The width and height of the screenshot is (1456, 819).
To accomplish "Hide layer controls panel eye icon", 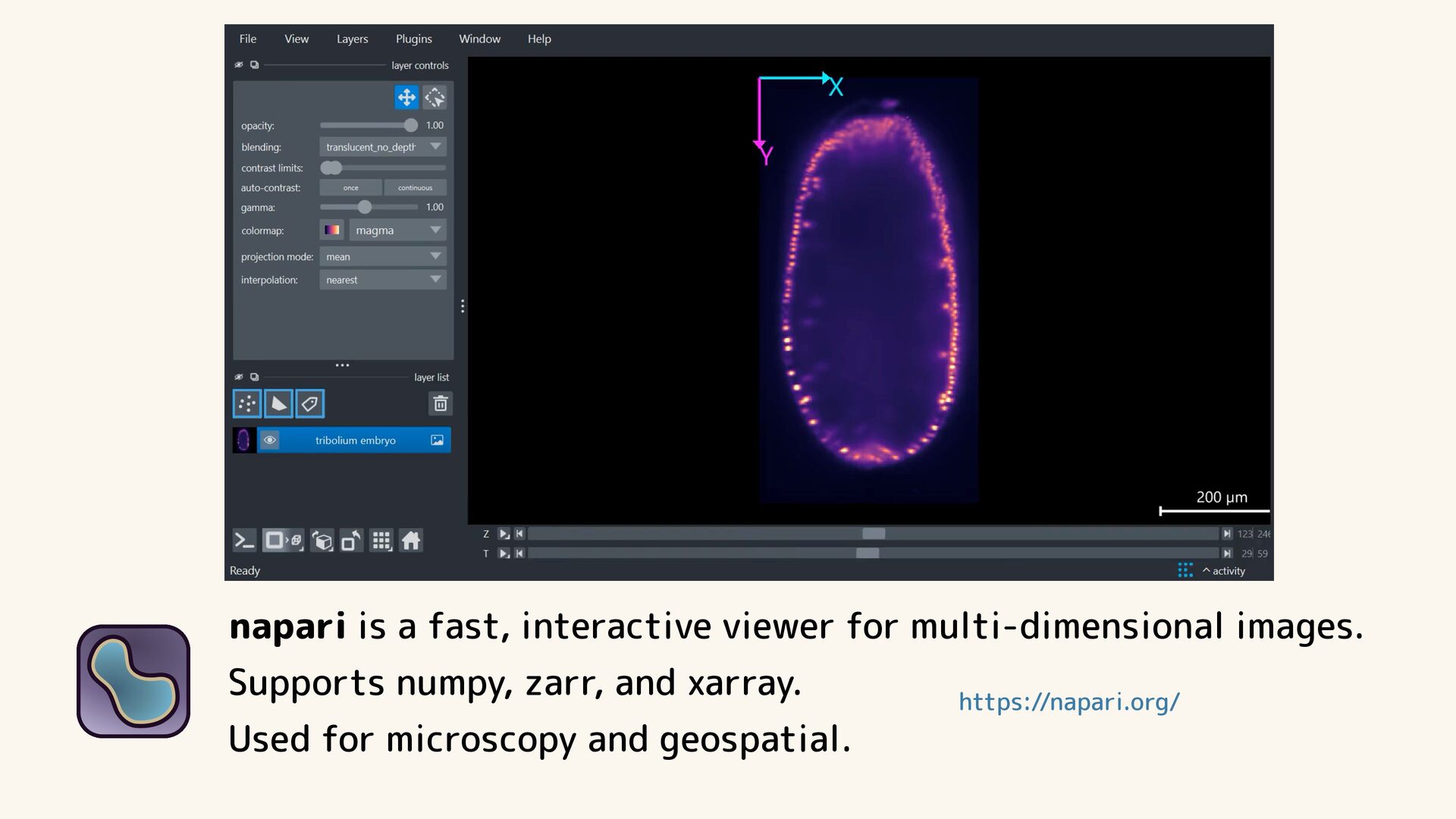I will pos(239,64).
